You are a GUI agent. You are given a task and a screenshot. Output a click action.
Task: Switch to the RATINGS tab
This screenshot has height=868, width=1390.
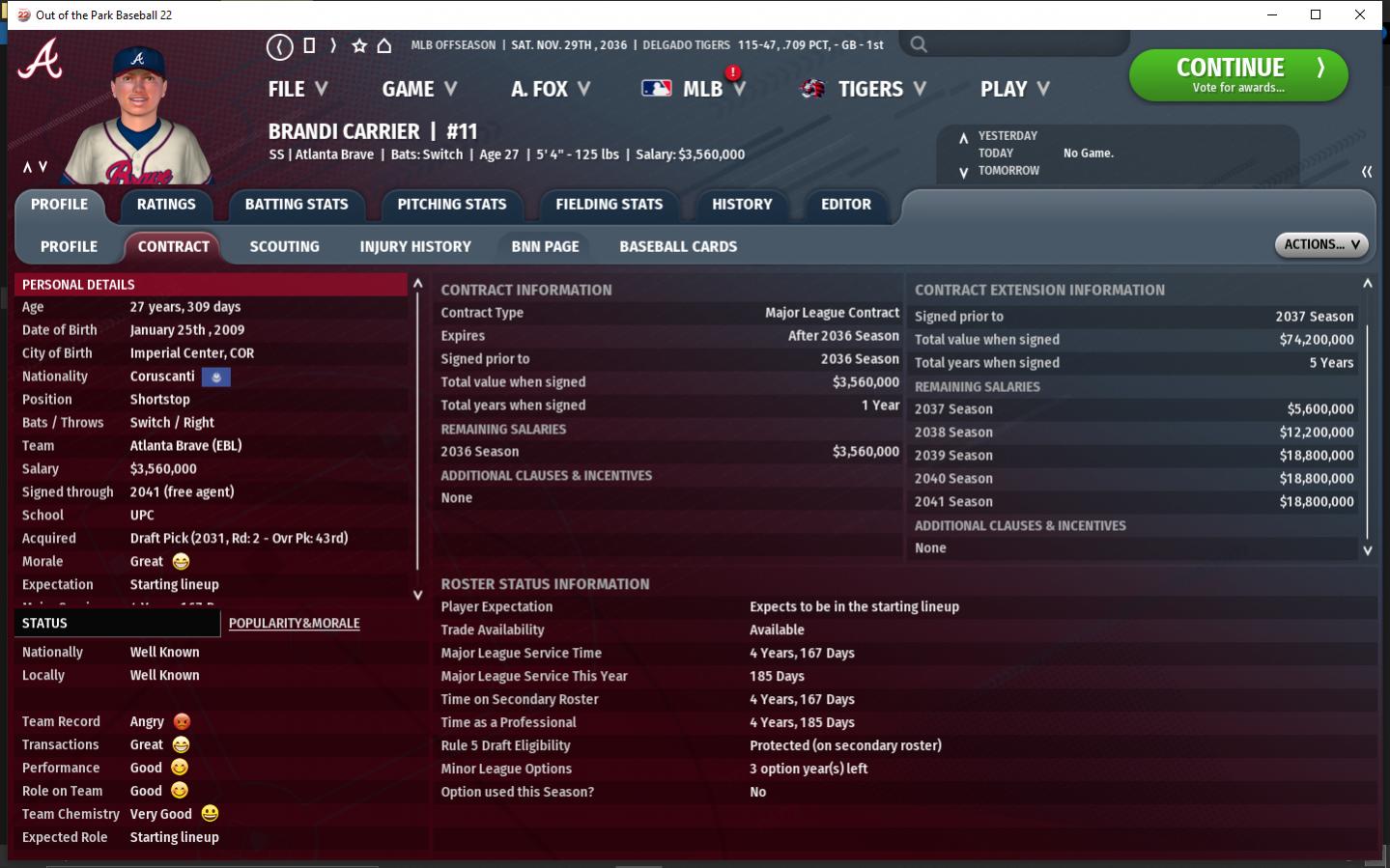tap(166, 205)
